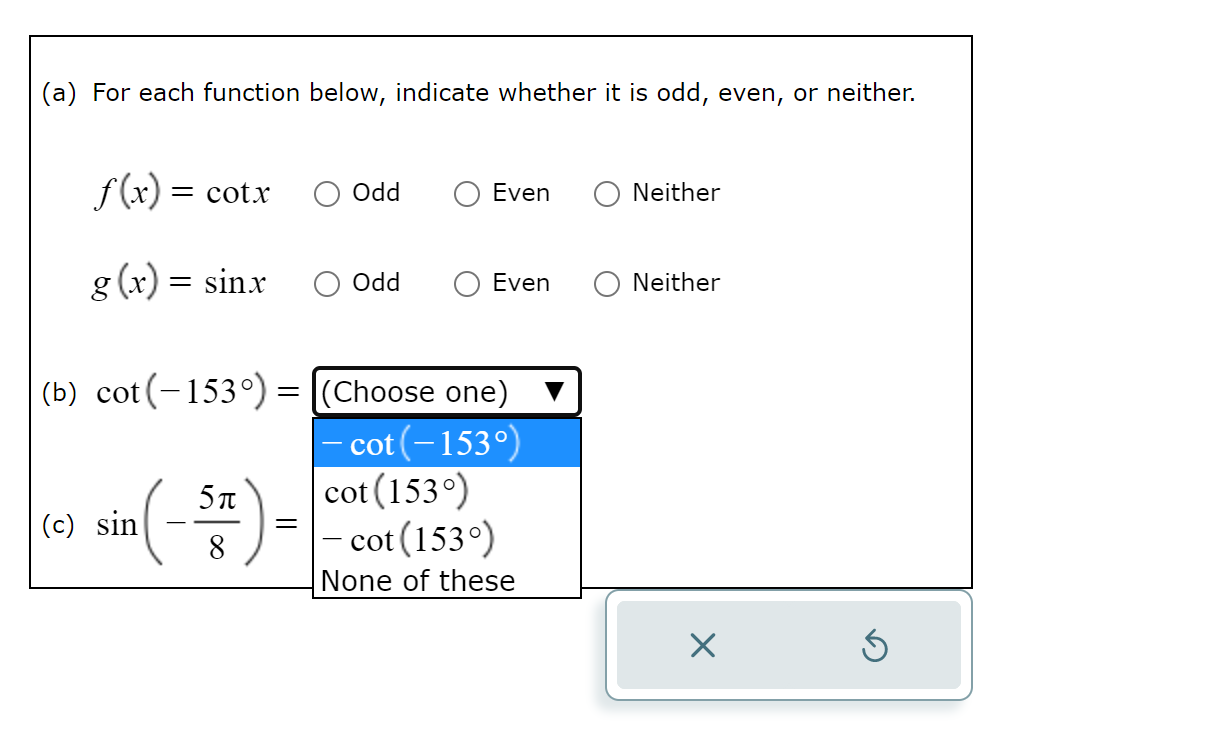Screen dimensions: 1230x748
Task: Click the g(x) = sin x function label
Action: (x=180, y=283)
